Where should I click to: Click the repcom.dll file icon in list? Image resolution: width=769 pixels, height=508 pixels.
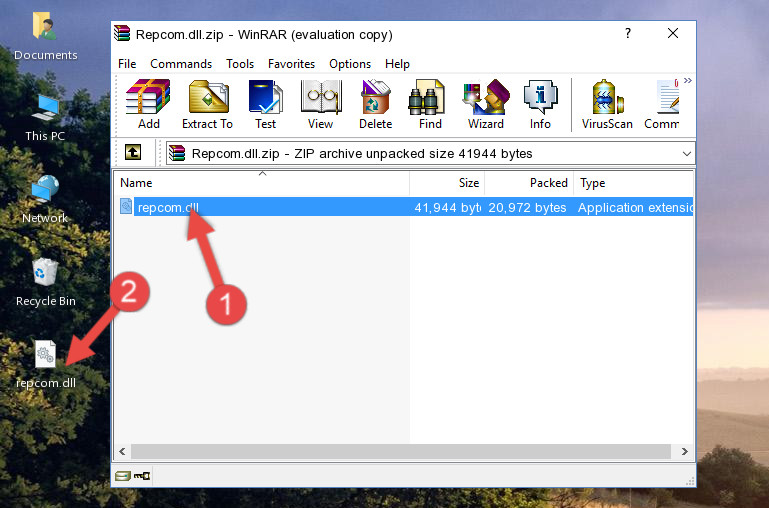tap(126, 206)
